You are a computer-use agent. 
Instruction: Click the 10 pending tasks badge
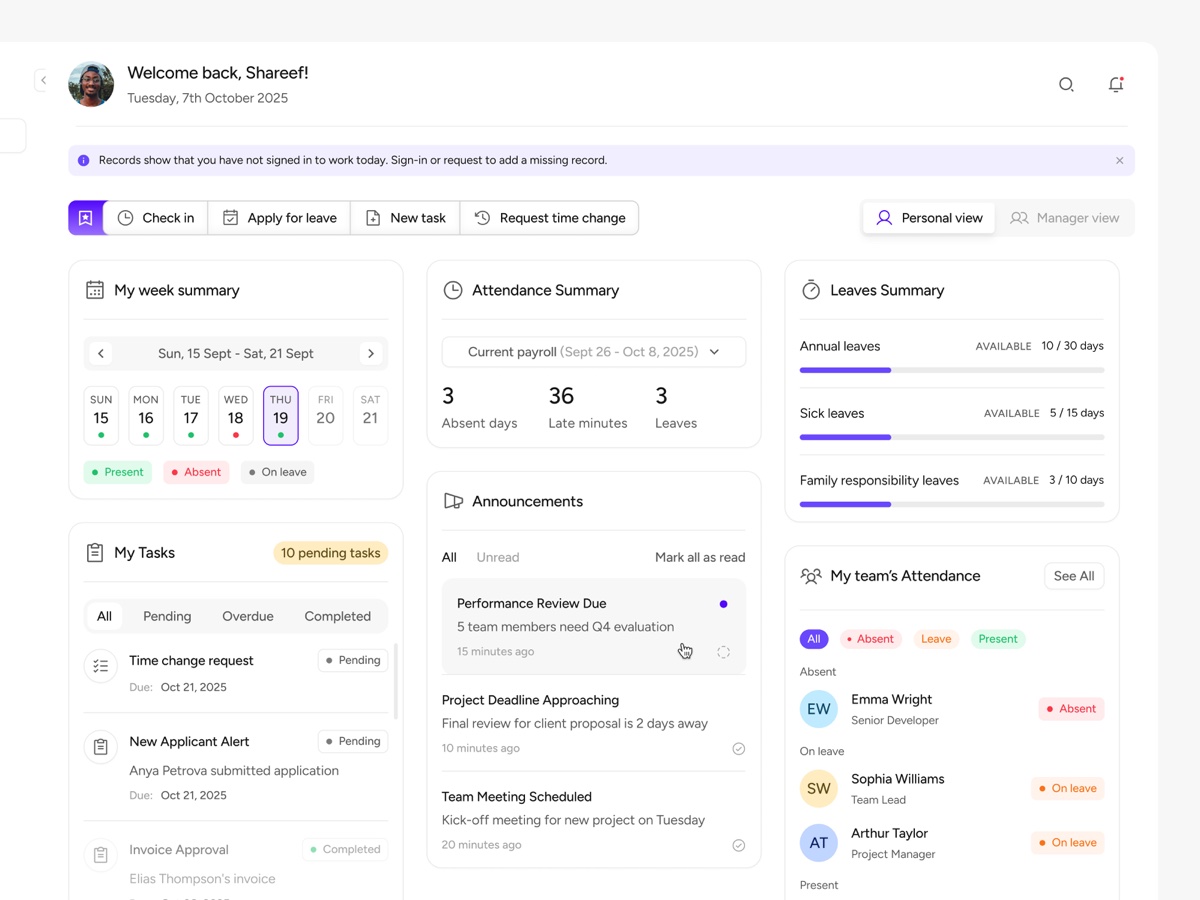click(x=330, y=553)
